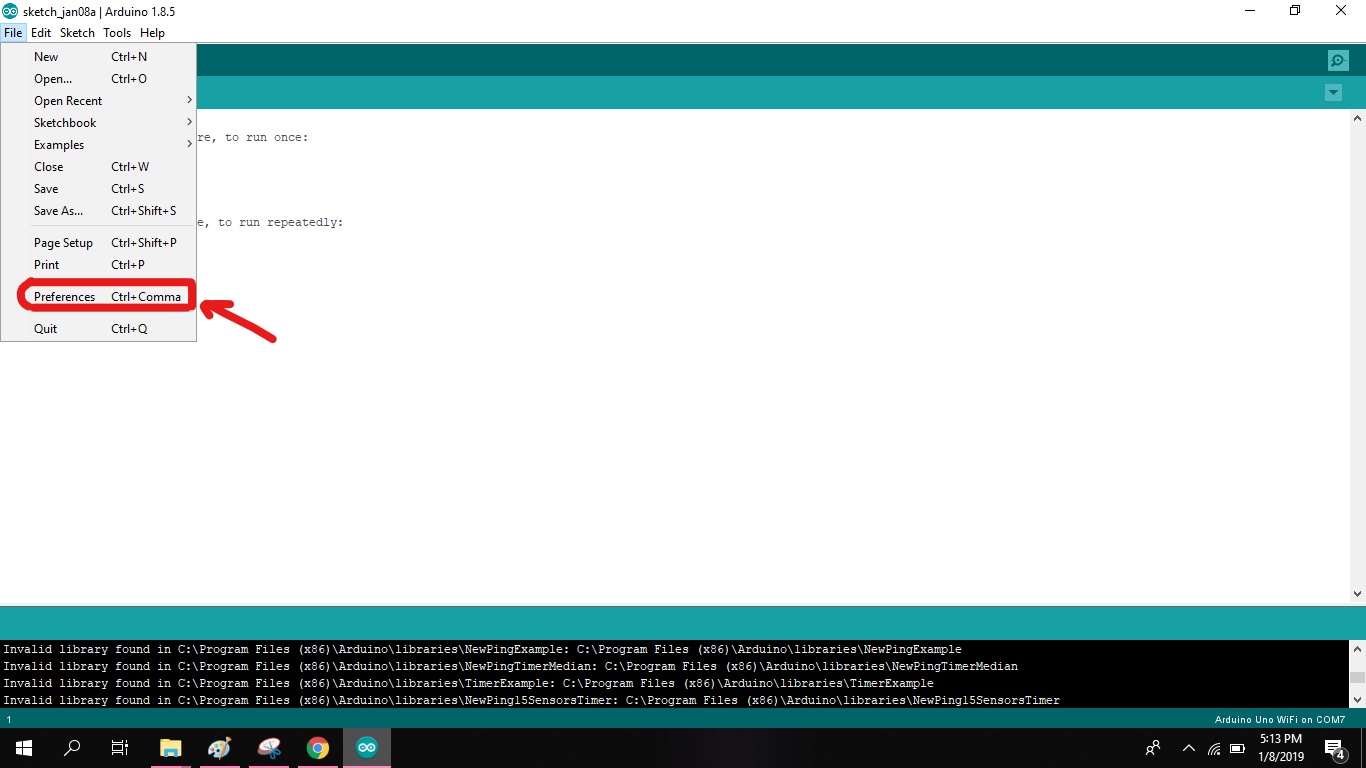Click the battery status icon

click(x=1237, y=748)
